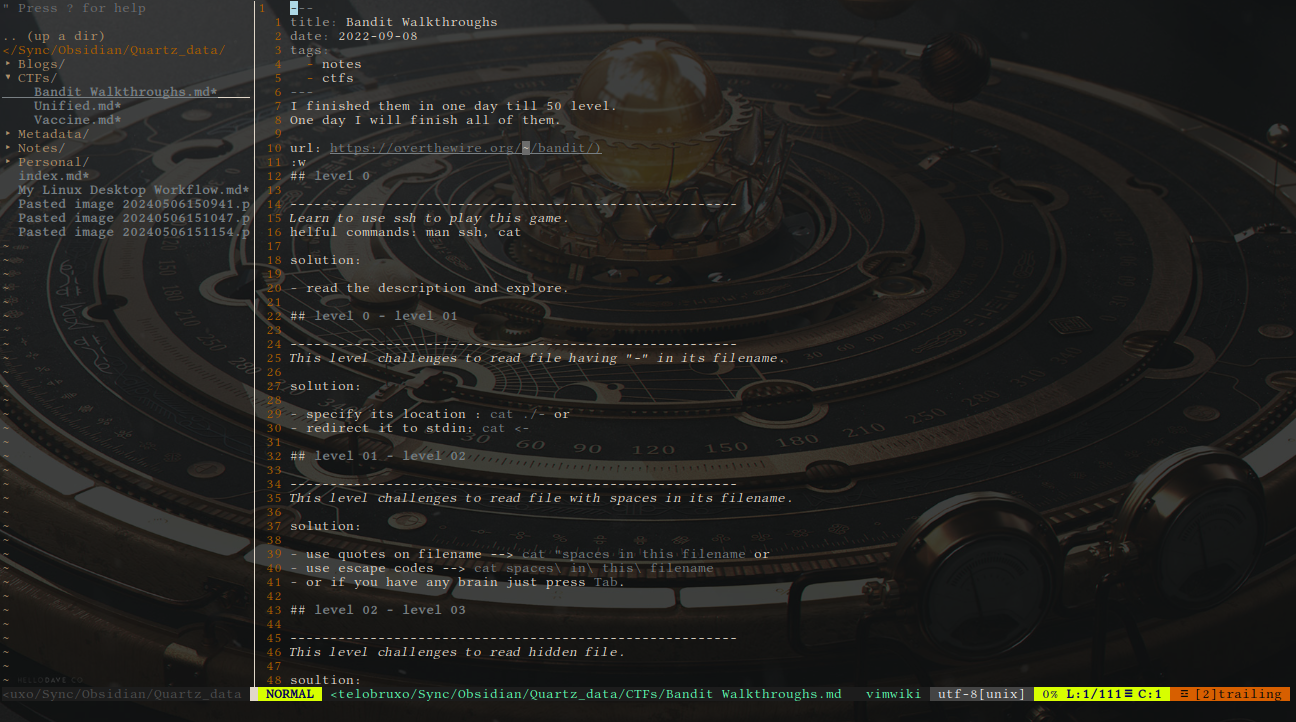Click the NERDTree status line path
Viewport: 1296px width, 722px height.
pos(122,694)
